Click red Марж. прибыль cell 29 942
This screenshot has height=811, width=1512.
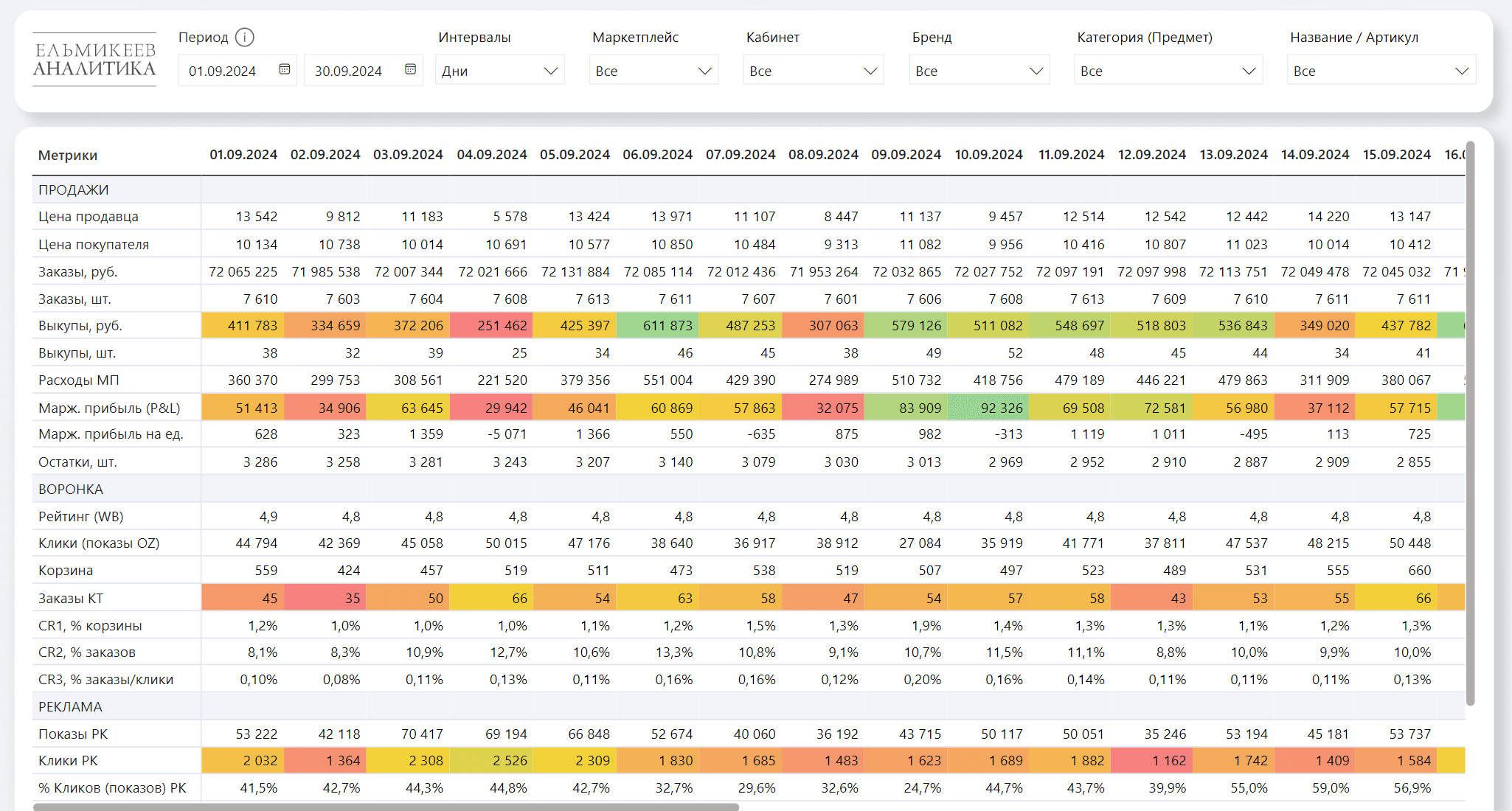(492, 408)
